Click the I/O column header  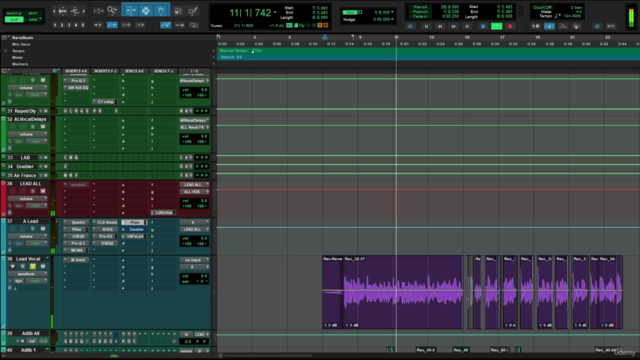click(x=194, y=71)
